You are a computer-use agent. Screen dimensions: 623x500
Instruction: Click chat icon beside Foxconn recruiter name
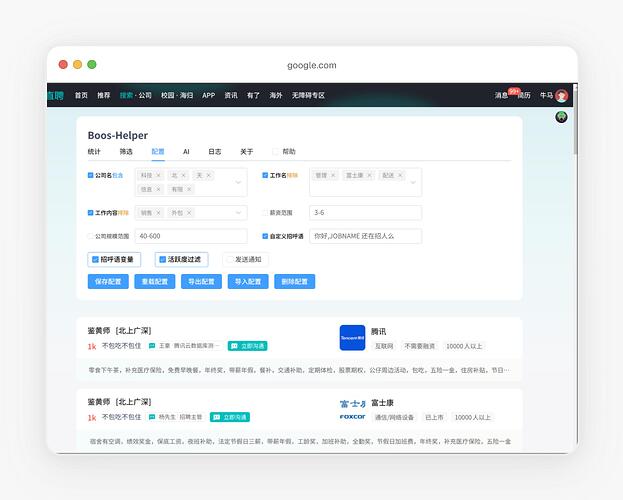152,417
